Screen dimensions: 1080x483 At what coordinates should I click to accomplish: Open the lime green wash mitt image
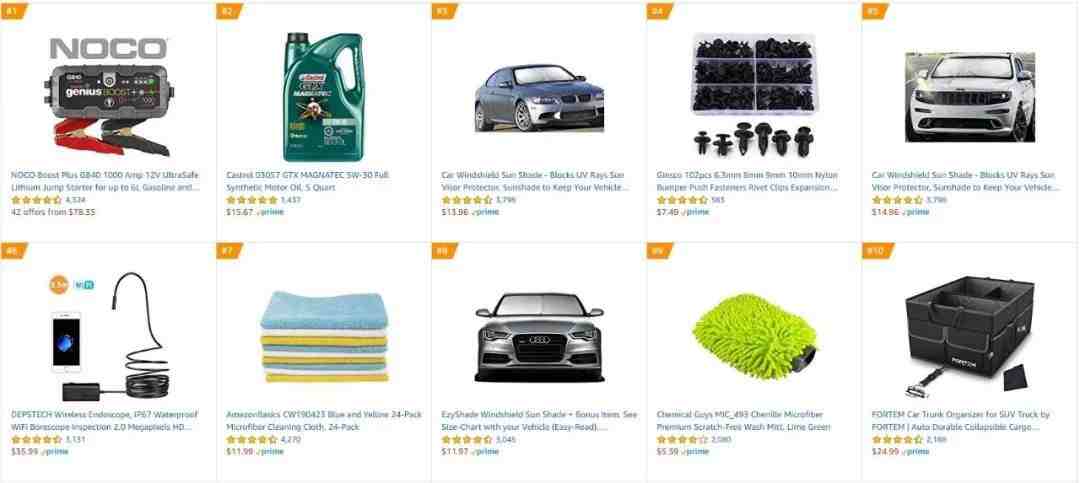click(x=754, y=337)
